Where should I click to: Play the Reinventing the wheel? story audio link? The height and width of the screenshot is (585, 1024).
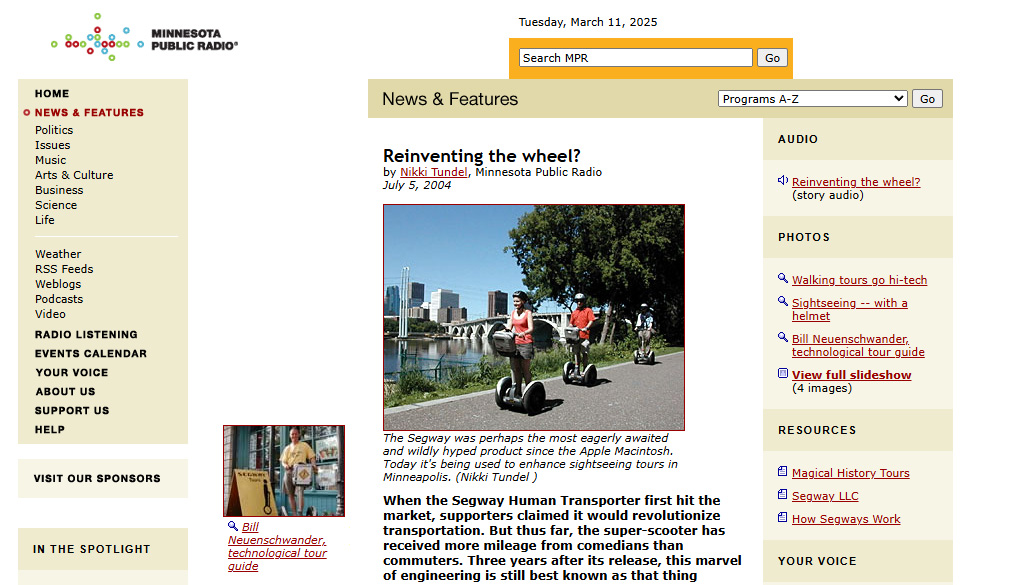coord(856,182)
